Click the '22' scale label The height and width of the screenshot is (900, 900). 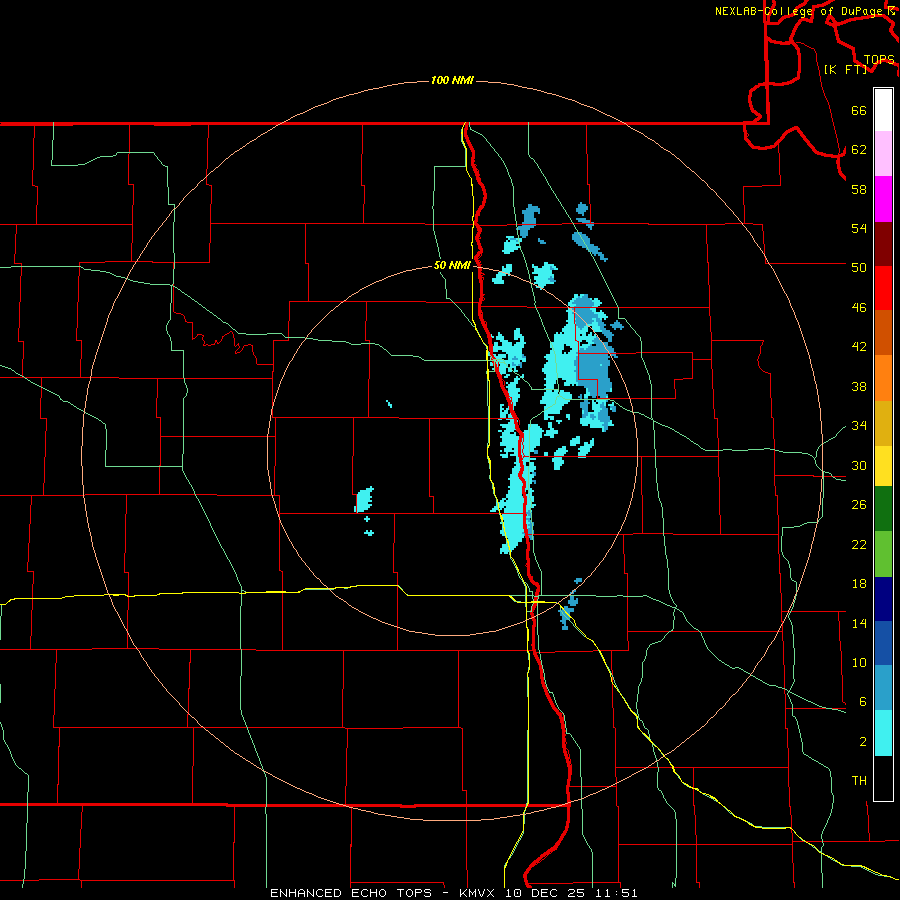click(859, 545)
